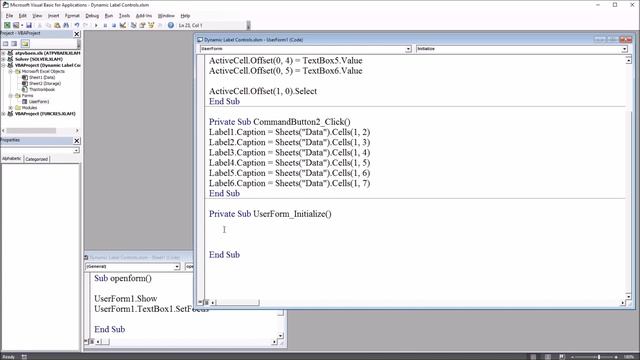640x360 pixels.
Task: Click the Run Sub play icon
Action: pyautogui.click(x=96, y=25)
